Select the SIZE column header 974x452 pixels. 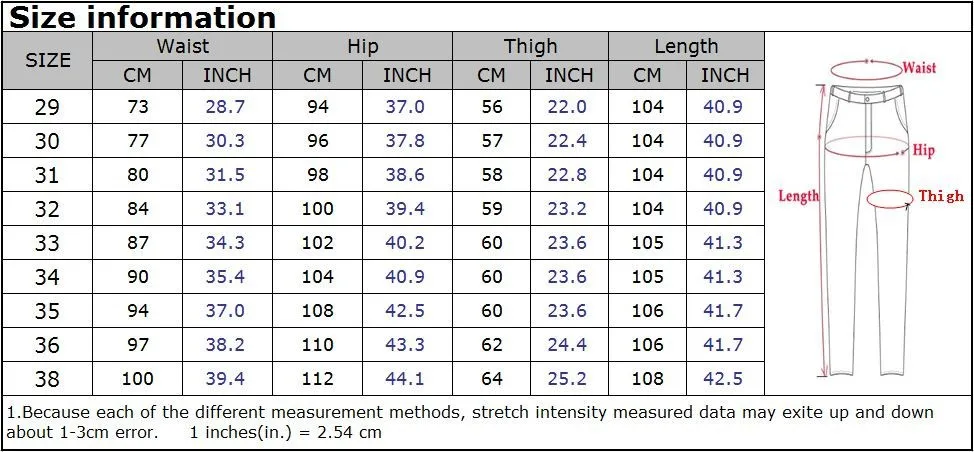click(47, 61)
